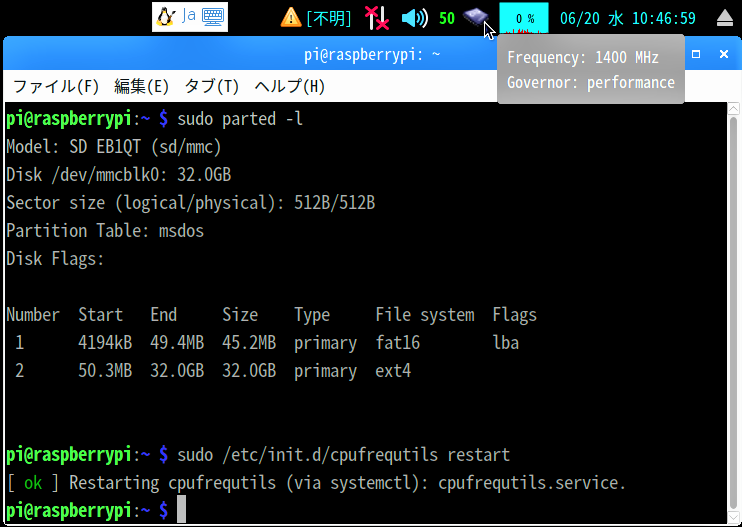Click the 'Model: SD EB1QT (sd/mmc)' line

(x=114, y=147)
